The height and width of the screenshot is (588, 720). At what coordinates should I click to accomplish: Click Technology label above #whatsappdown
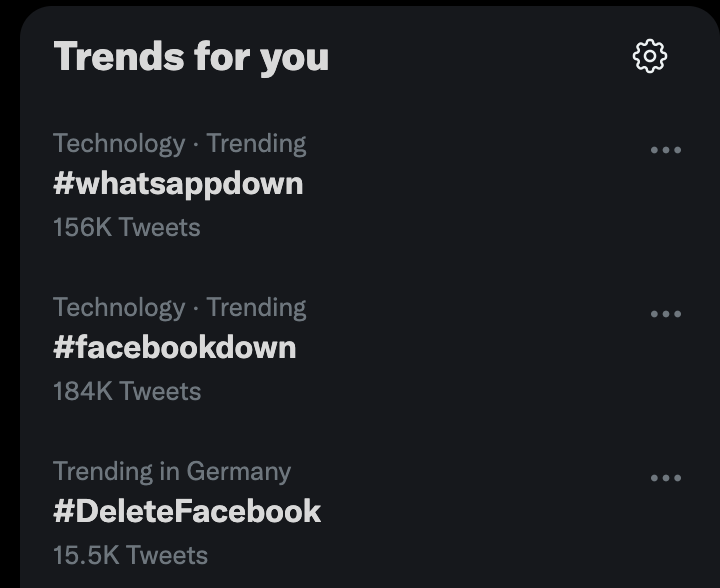coord(119,144)
